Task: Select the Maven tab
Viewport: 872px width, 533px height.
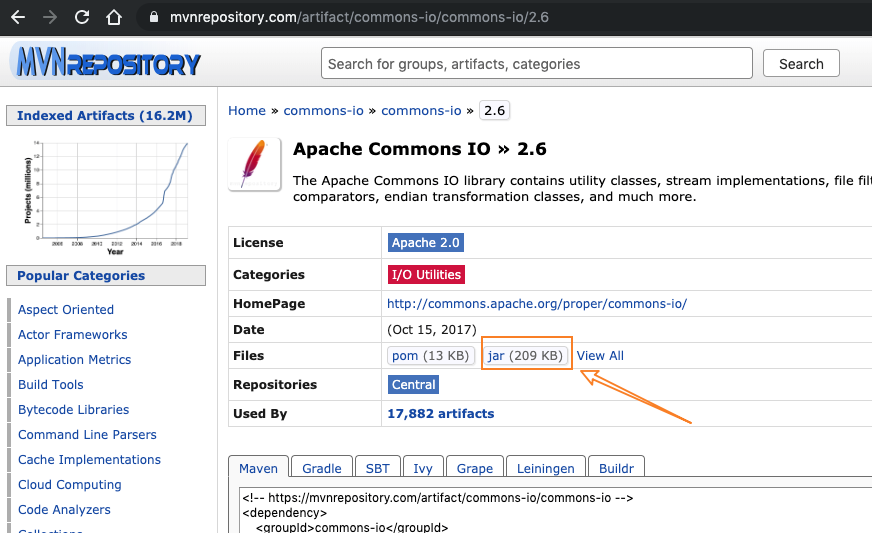Action: pos(258,468)
